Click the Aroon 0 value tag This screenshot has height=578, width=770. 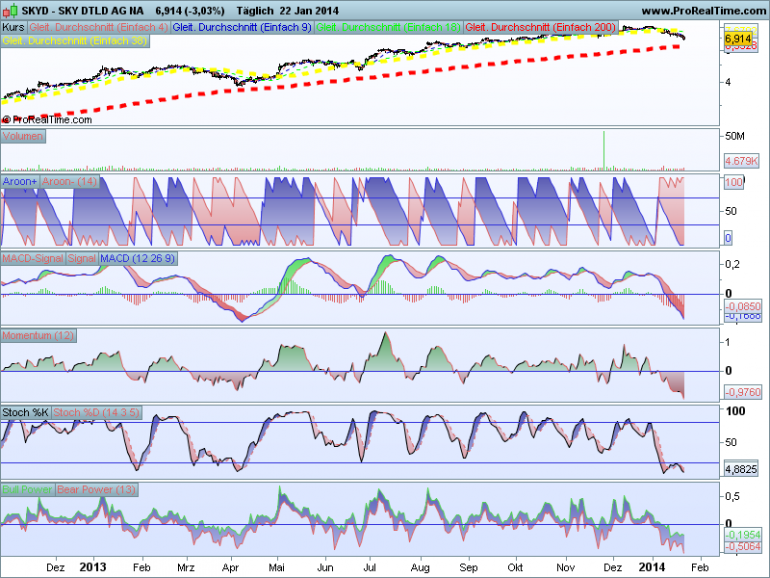point(728,238)
